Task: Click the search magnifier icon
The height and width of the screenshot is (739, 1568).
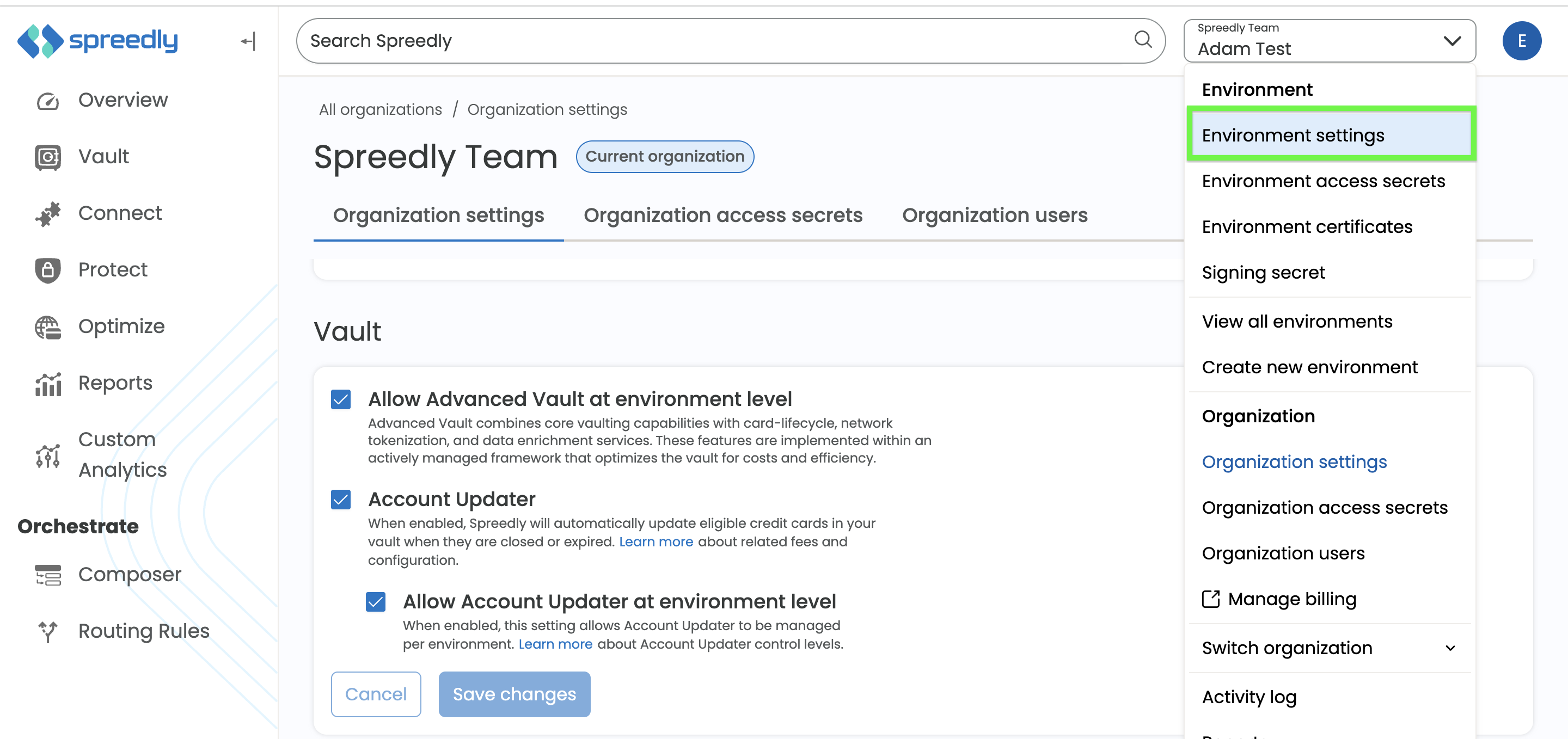Action: [1143, 40]
